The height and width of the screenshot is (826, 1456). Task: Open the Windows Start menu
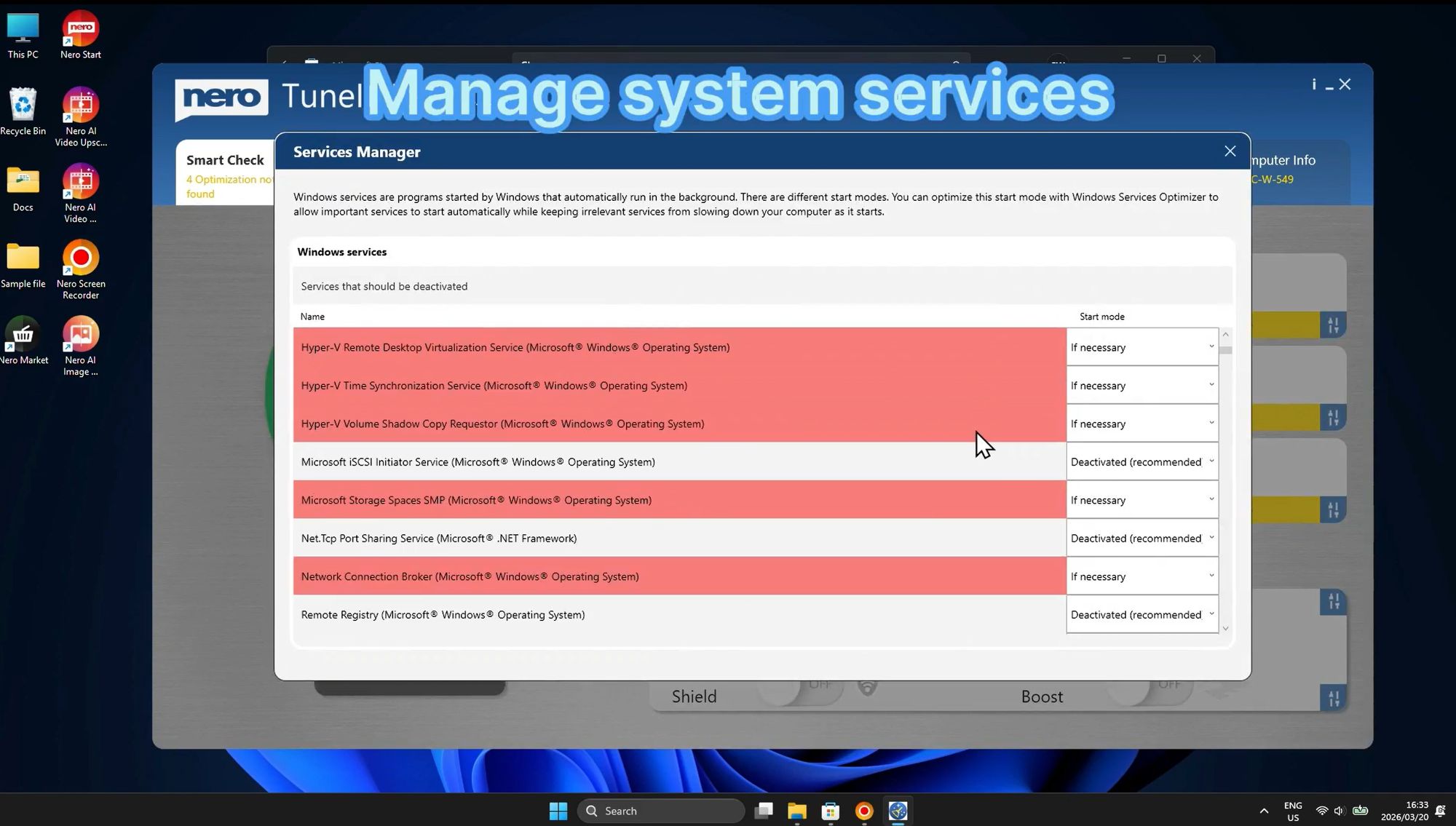[558, 810]
